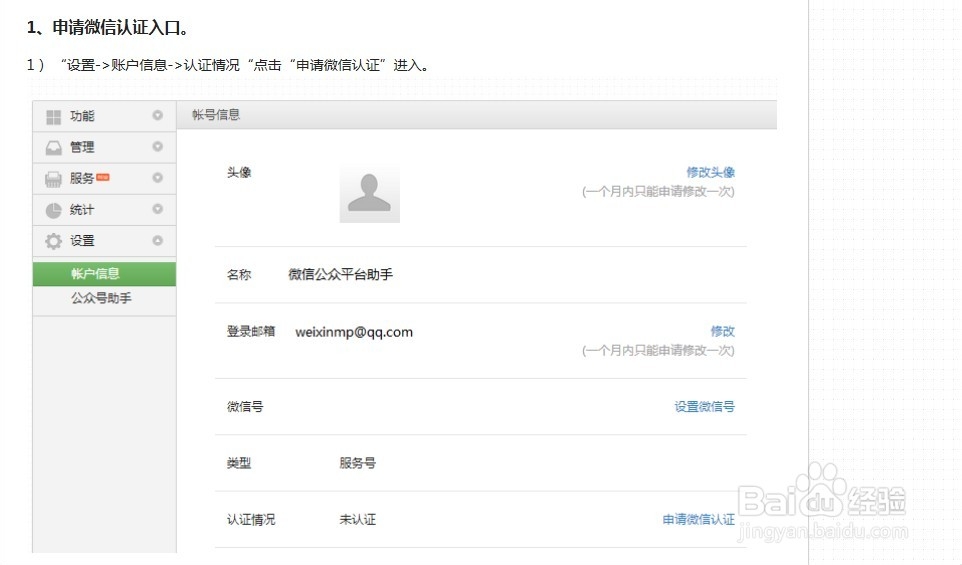
Task: Click the 申请微信认证 link
Action: click(698, 520)
